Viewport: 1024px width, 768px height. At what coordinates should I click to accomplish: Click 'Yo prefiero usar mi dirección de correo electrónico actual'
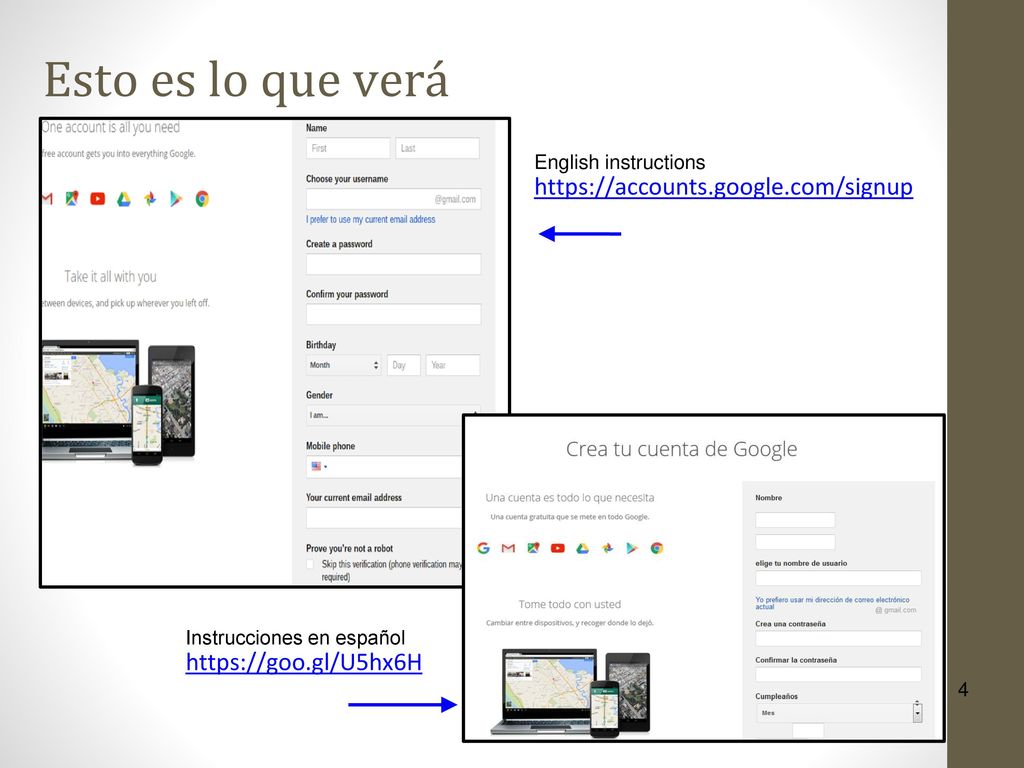832,603
